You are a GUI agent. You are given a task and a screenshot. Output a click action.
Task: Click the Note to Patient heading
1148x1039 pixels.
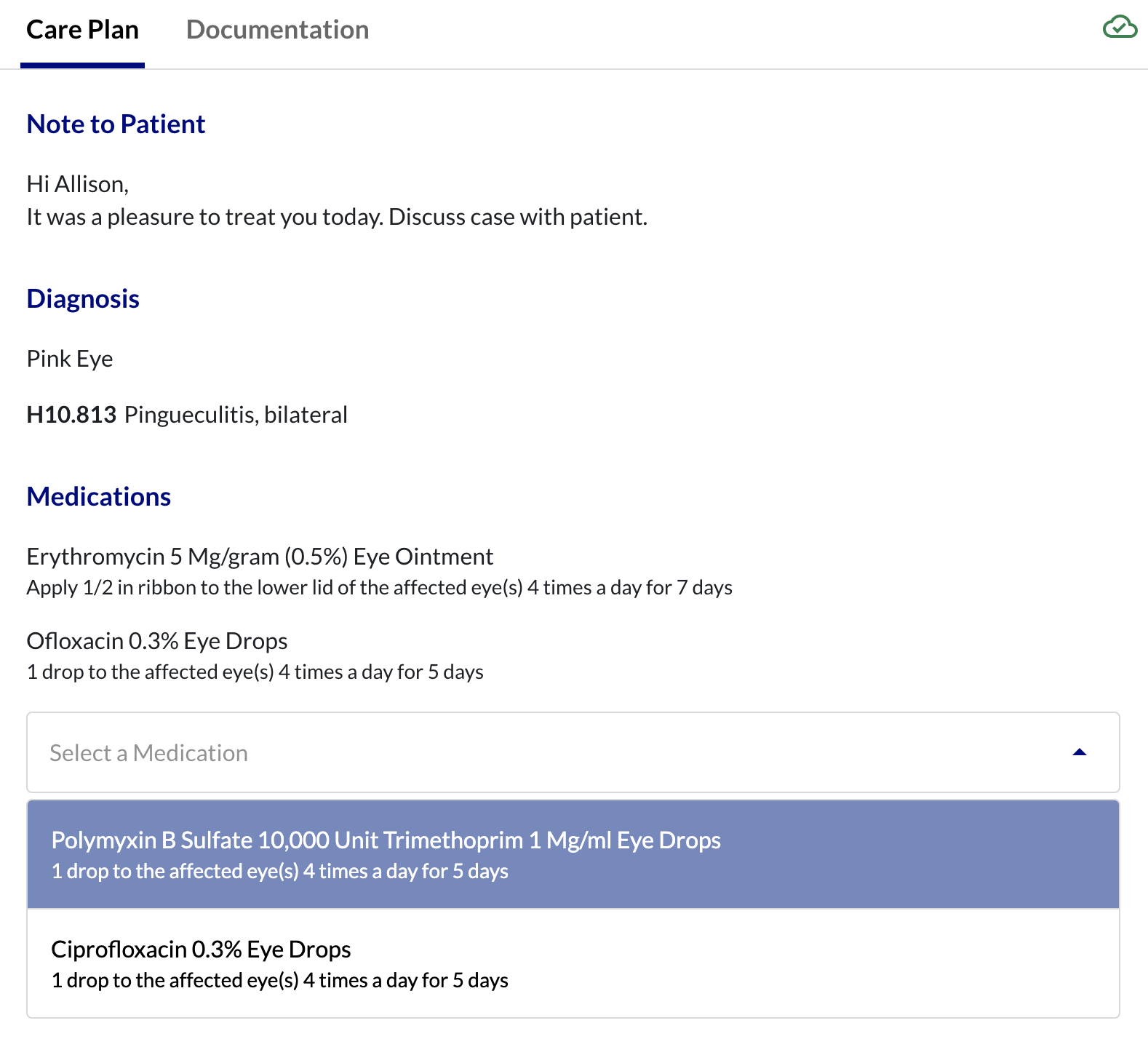116,124
